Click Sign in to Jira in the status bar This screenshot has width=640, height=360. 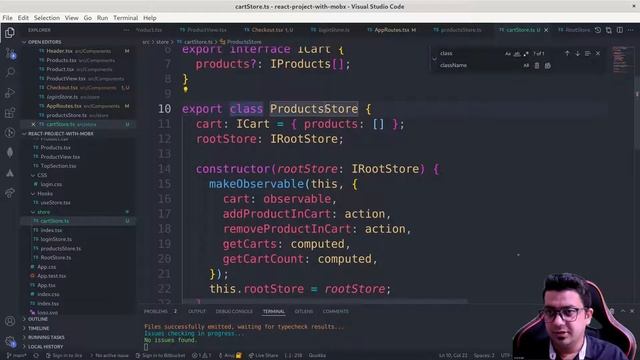coord(64,356)
